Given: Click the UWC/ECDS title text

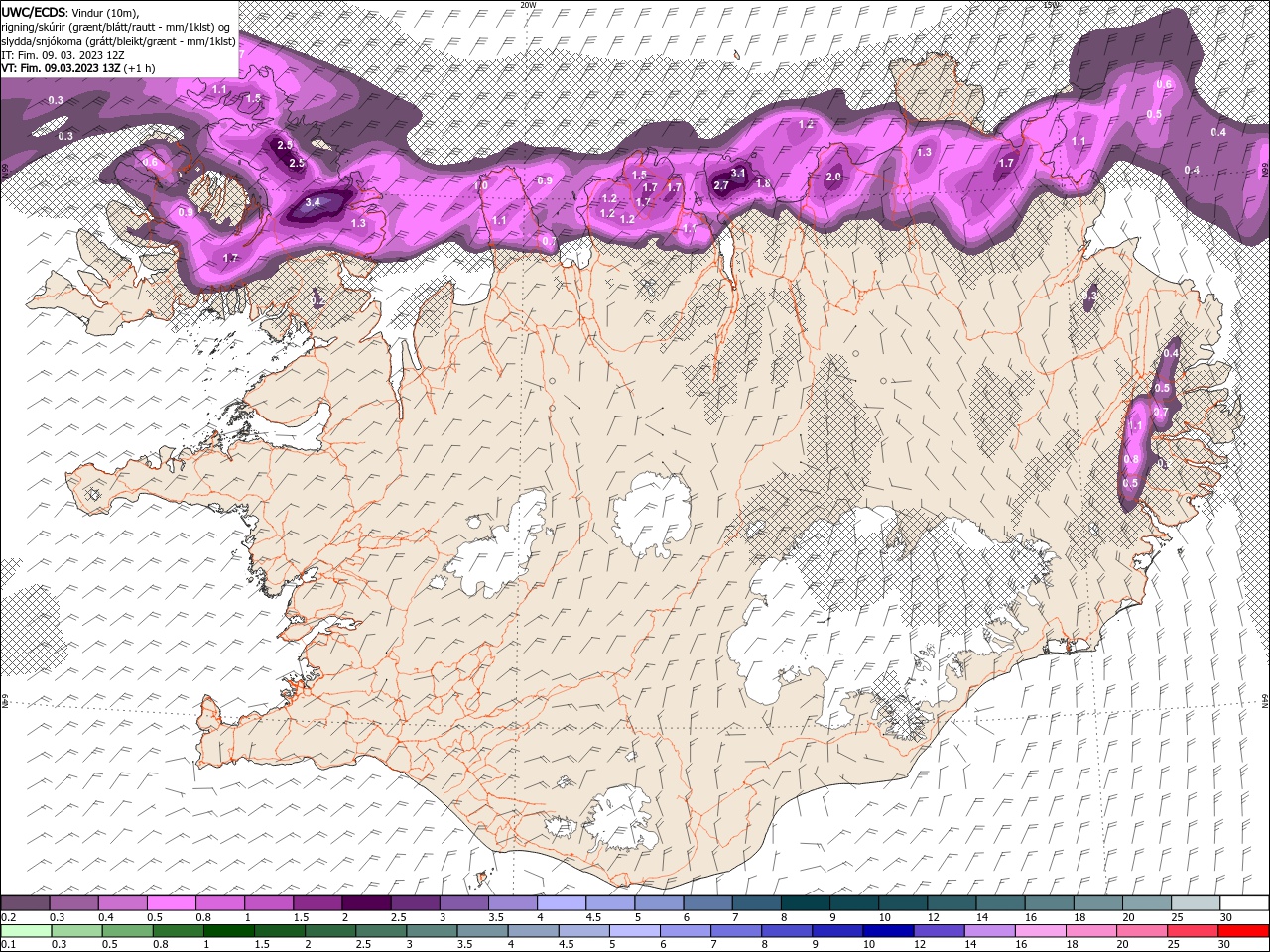Looking at the screenshot, I should 34,11.
